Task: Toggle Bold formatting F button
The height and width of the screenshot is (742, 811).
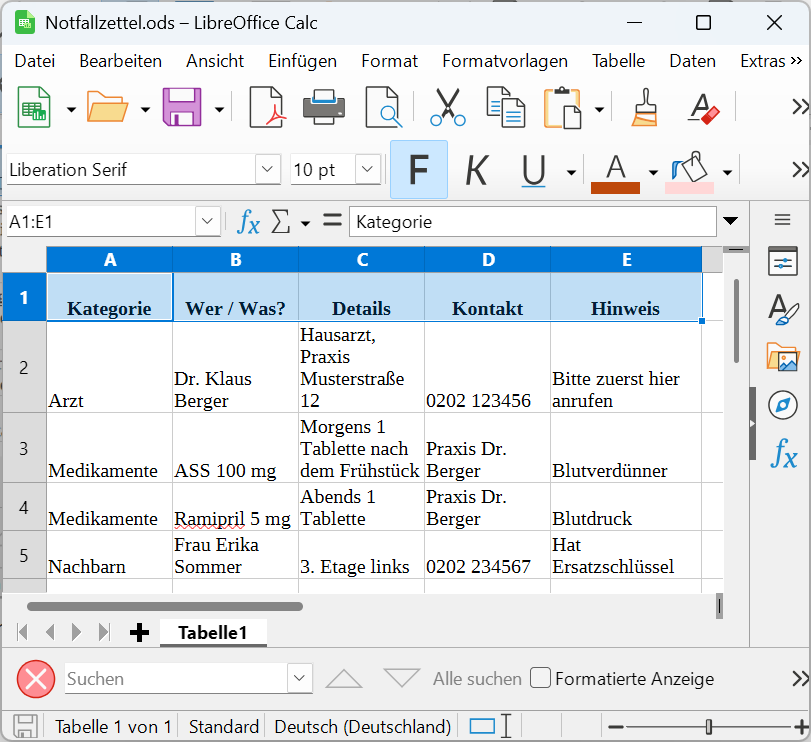Action: pyautogui.click(x=418, y=170)
